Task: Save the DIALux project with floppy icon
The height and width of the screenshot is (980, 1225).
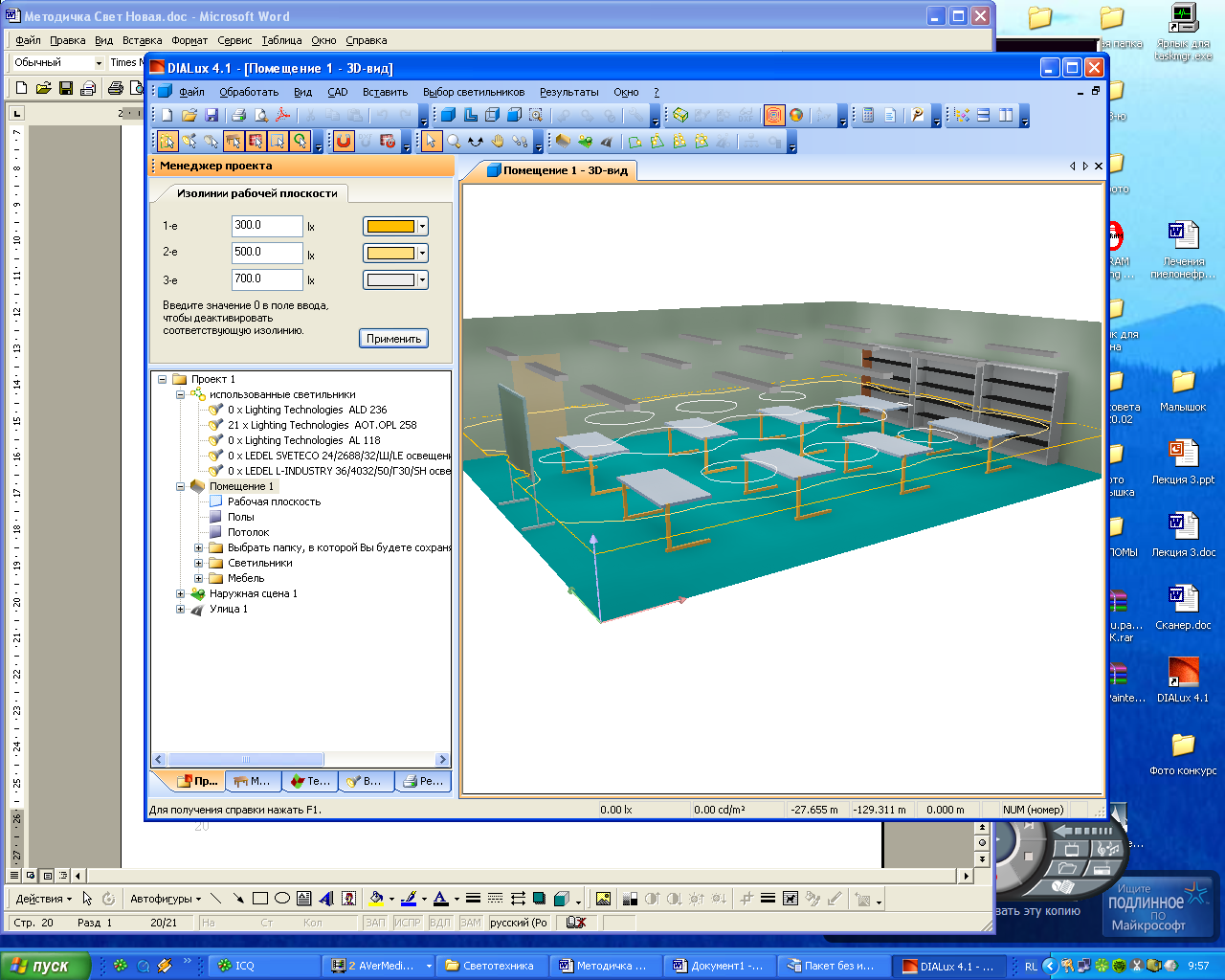Action: point(212,115)
